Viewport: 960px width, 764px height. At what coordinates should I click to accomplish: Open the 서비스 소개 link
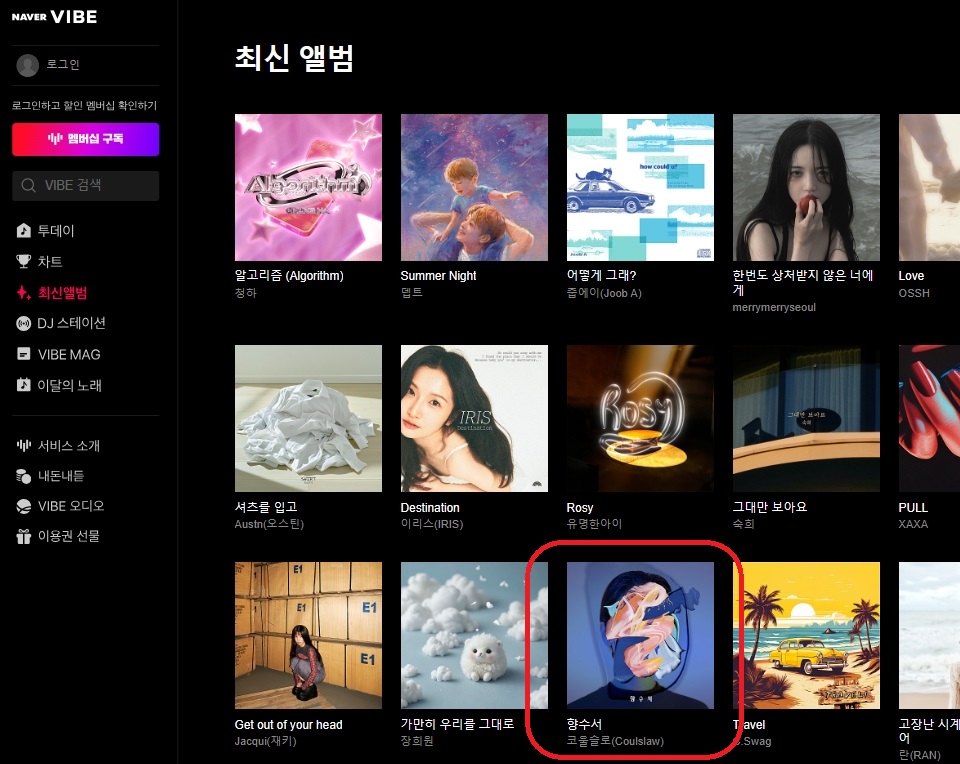click(x=69, y=445)
